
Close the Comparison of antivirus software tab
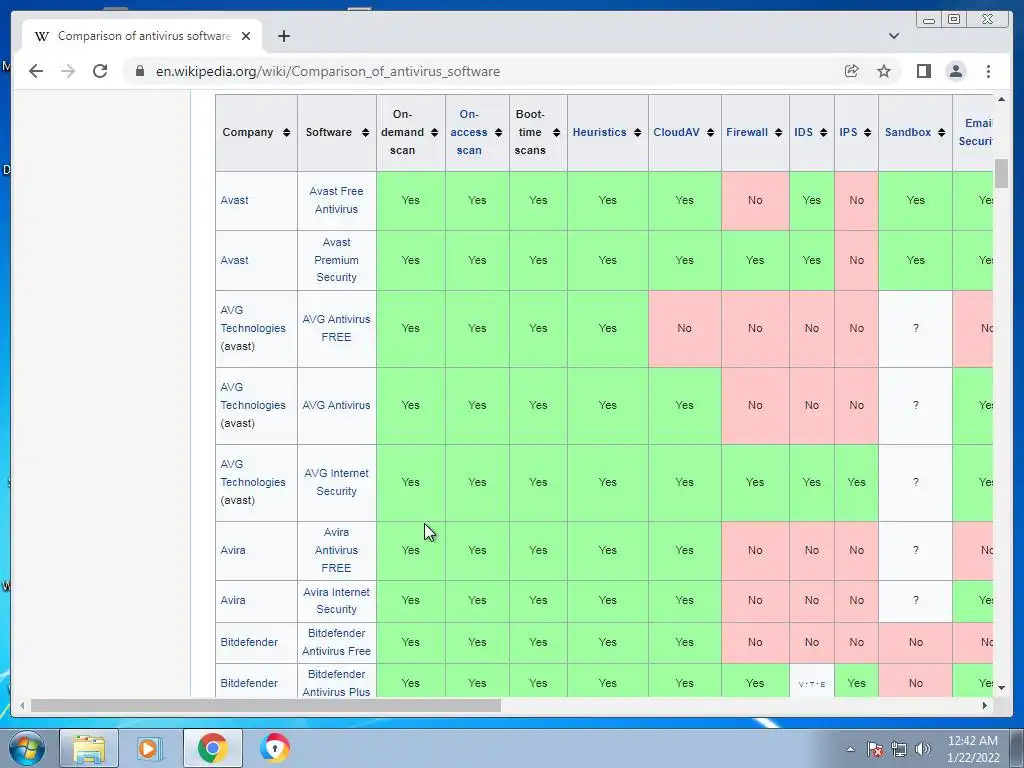point(246,36)
